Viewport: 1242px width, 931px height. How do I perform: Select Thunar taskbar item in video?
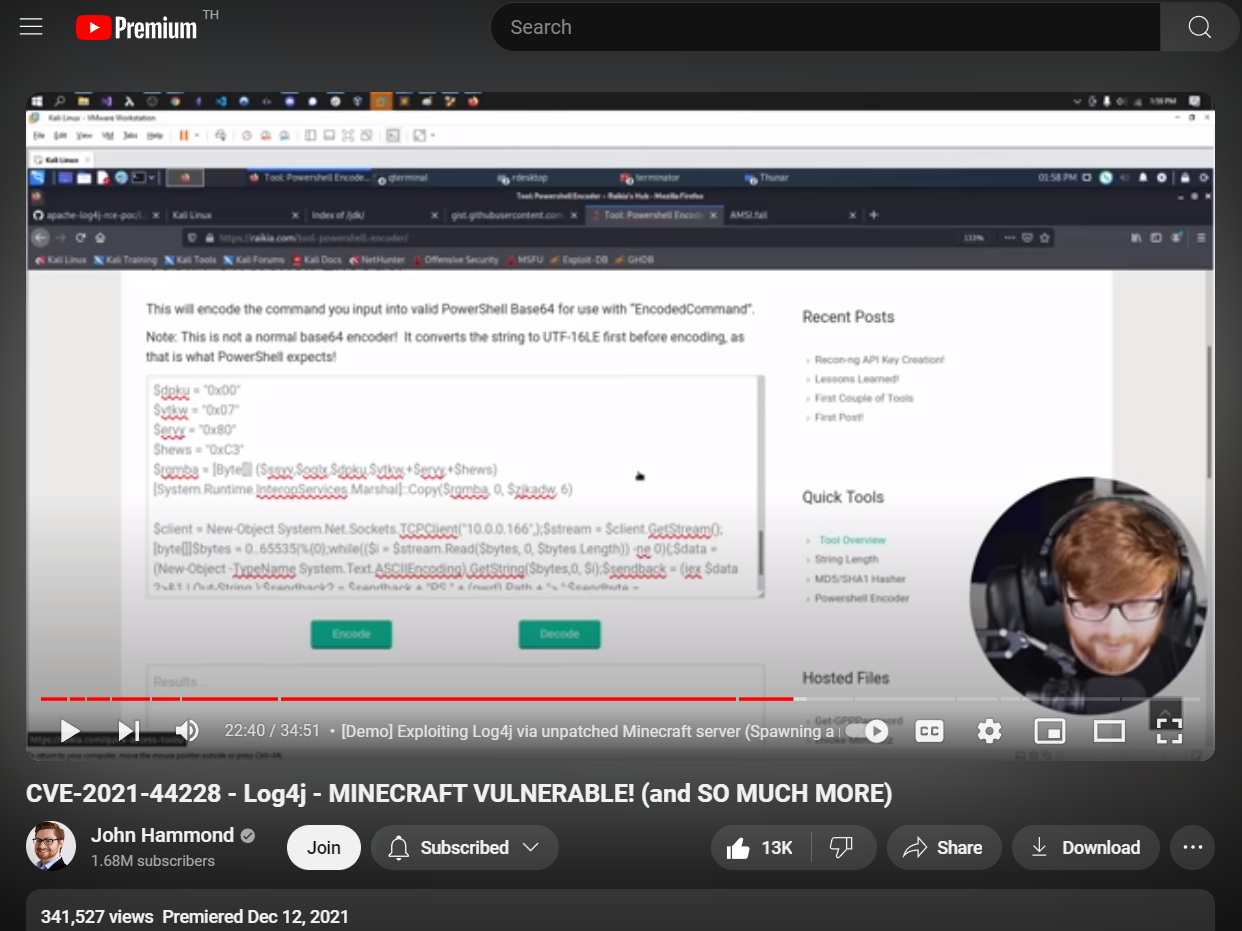click(768, 178)
